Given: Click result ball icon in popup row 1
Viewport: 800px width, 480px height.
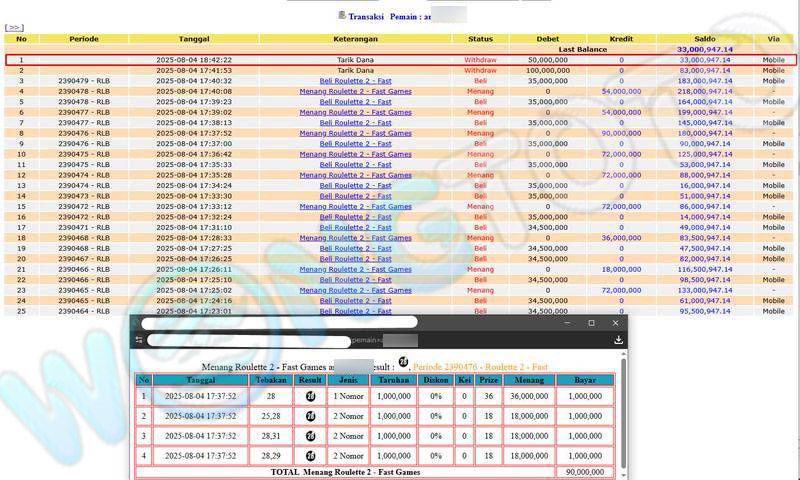Looking at the screenshot, I should 310,396.
